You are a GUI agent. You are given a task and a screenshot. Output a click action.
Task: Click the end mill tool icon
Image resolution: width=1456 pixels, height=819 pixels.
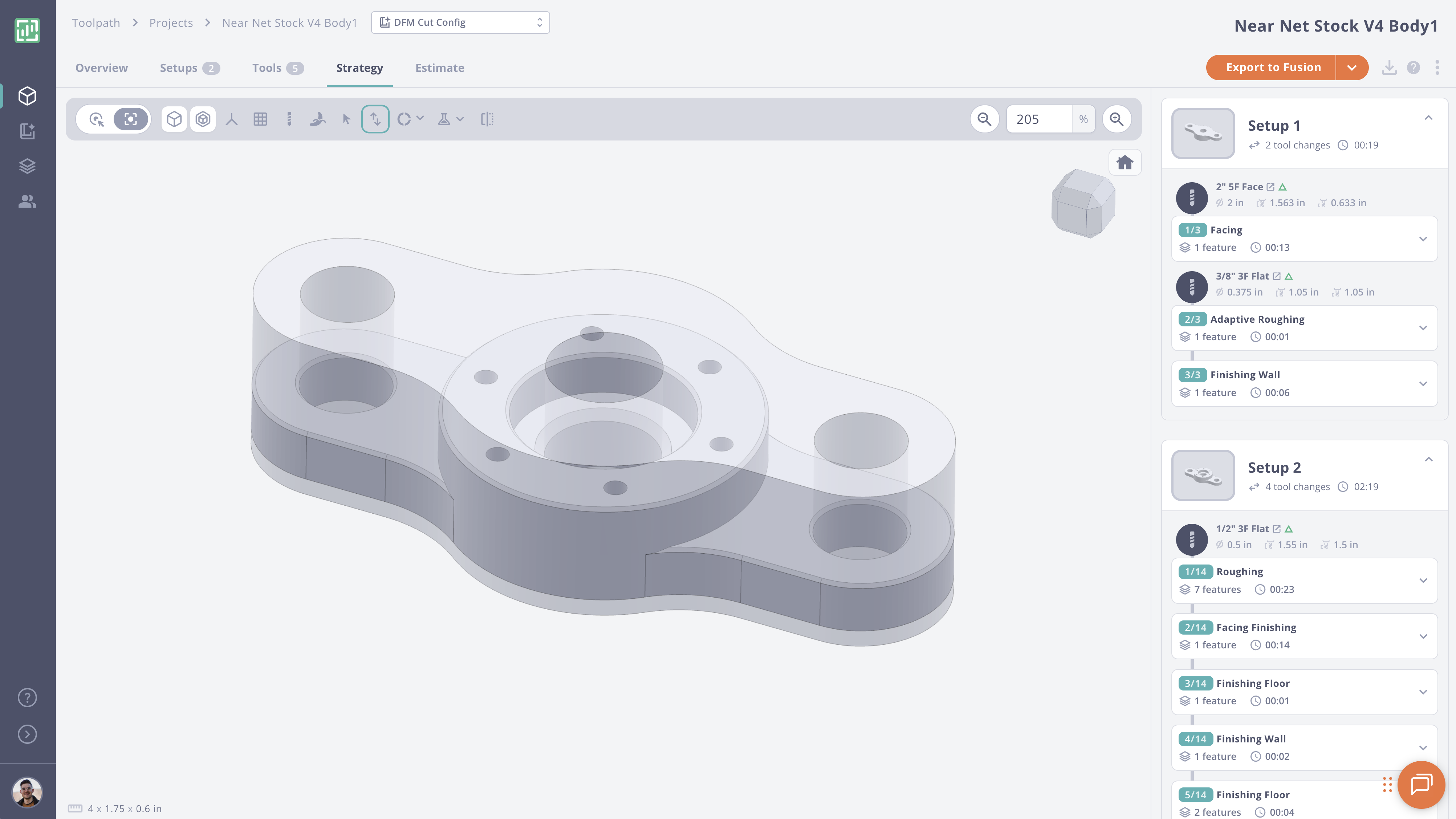coord(289,119)
